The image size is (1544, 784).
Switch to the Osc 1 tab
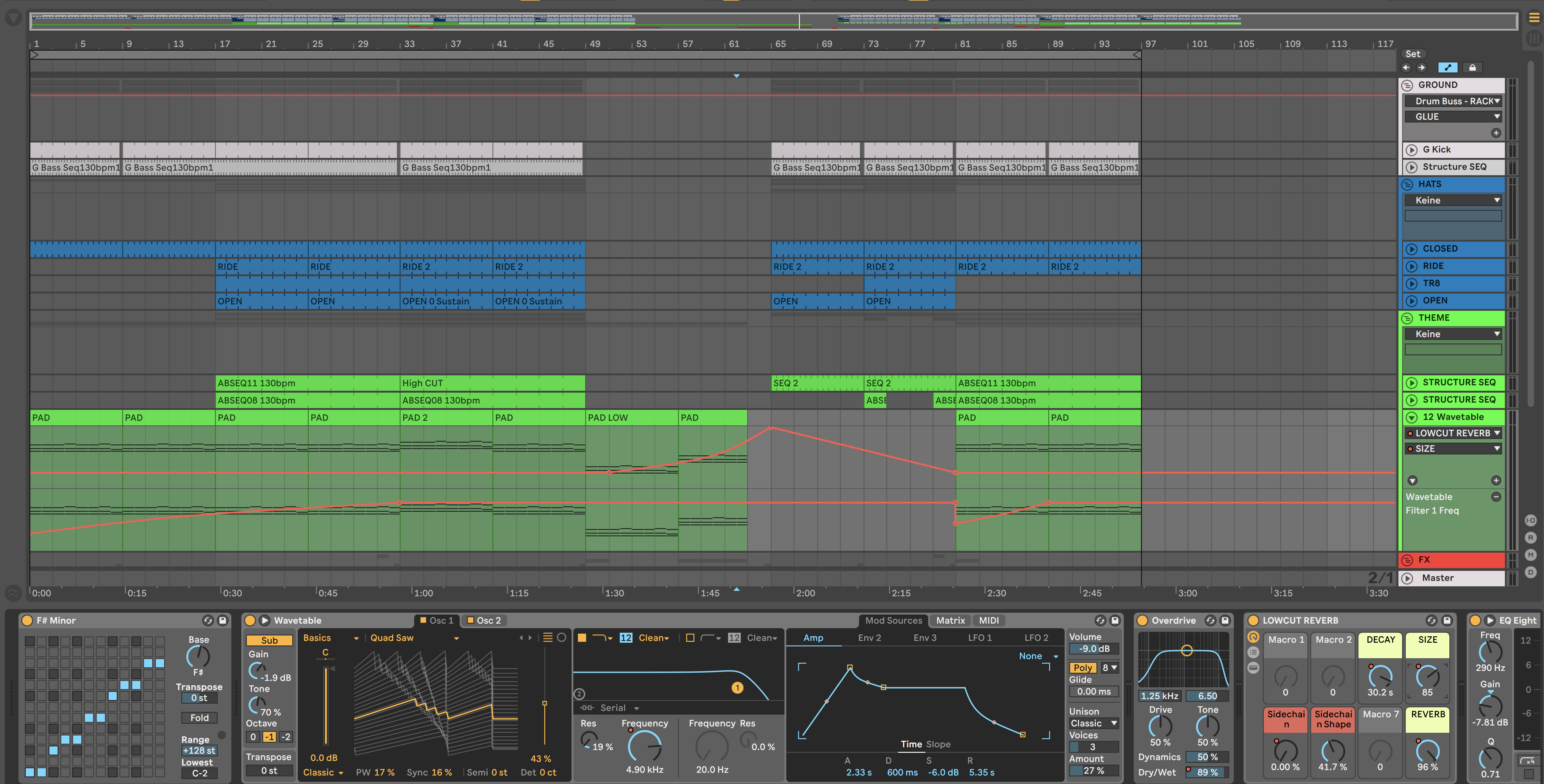(436, 620)
